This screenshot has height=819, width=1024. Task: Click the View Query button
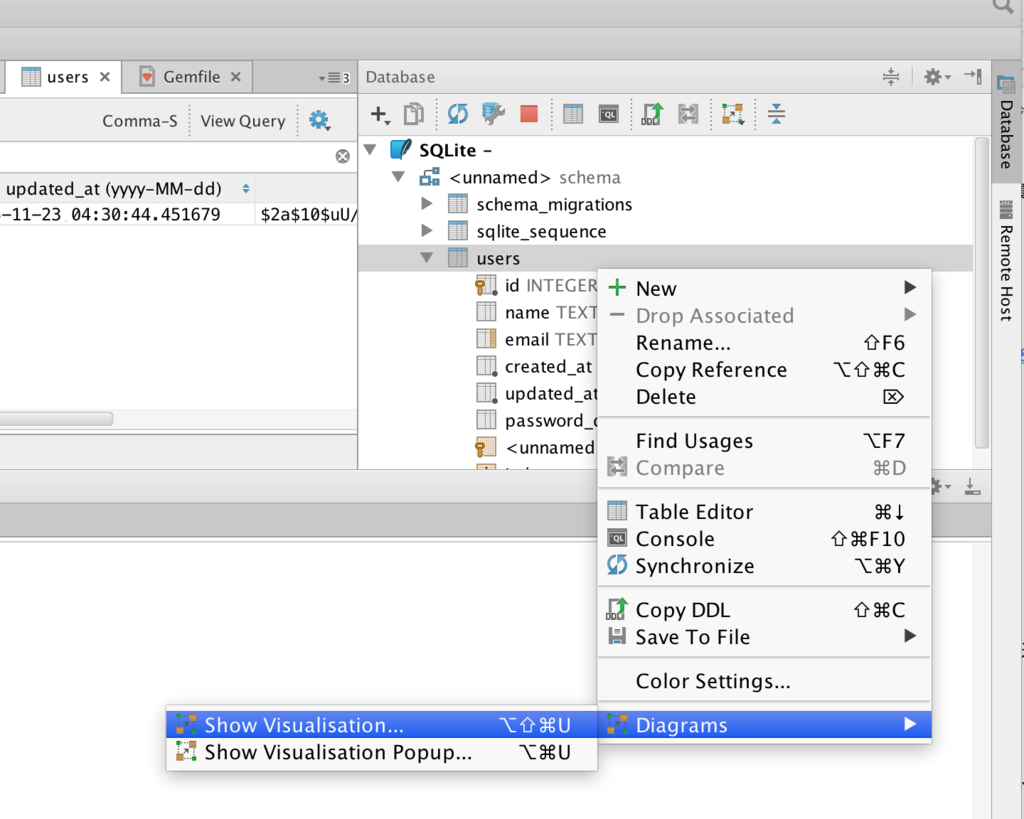[243, 121]
